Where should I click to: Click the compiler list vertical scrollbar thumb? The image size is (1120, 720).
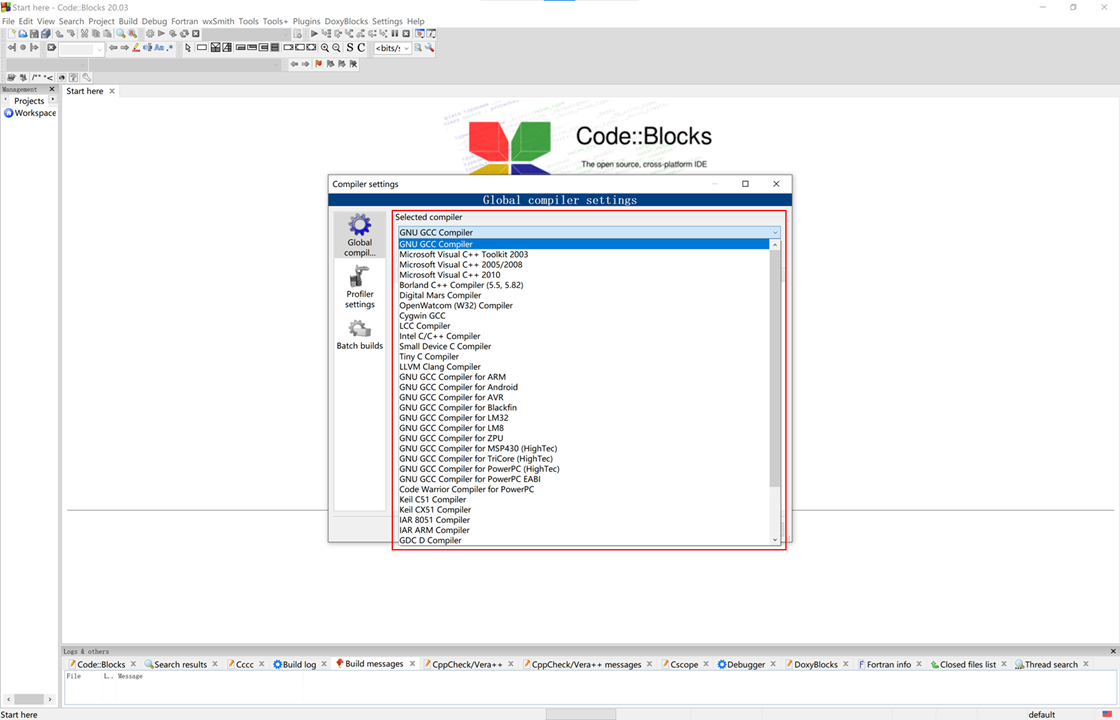pyautogui.click(x=775, y=369)
